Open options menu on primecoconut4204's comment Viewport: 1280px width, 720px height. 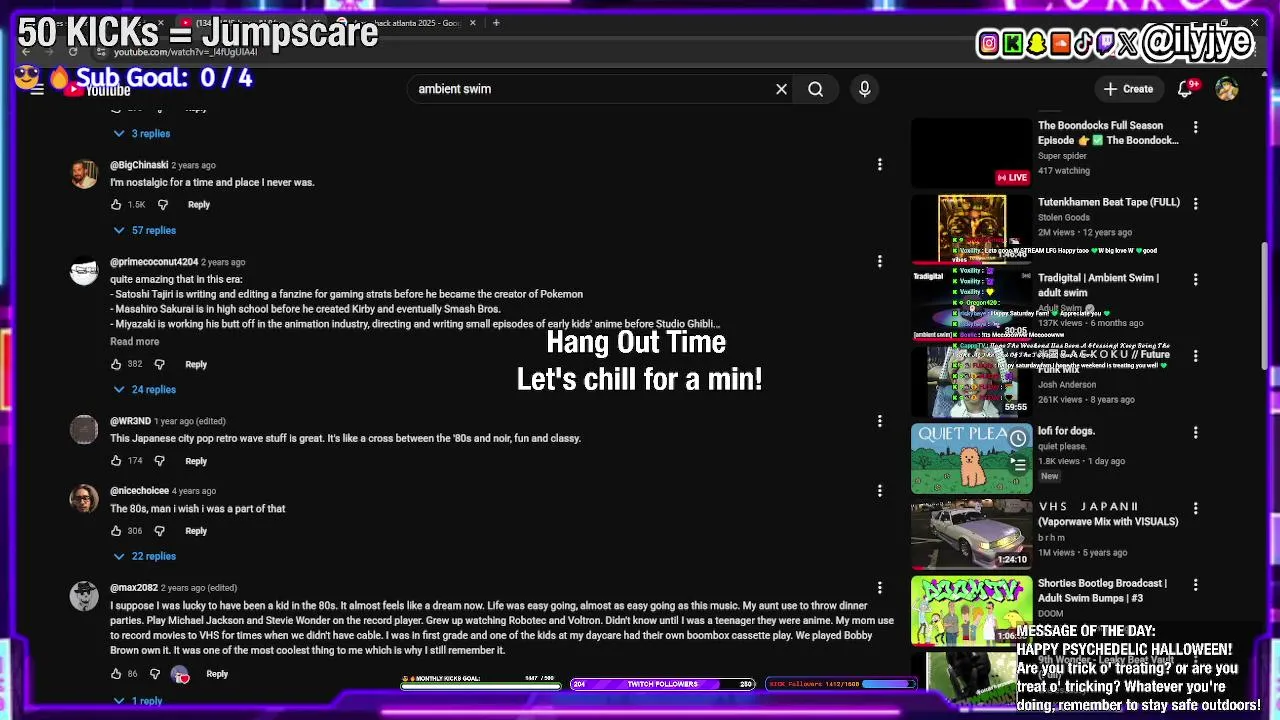click(x=880, y=261)
